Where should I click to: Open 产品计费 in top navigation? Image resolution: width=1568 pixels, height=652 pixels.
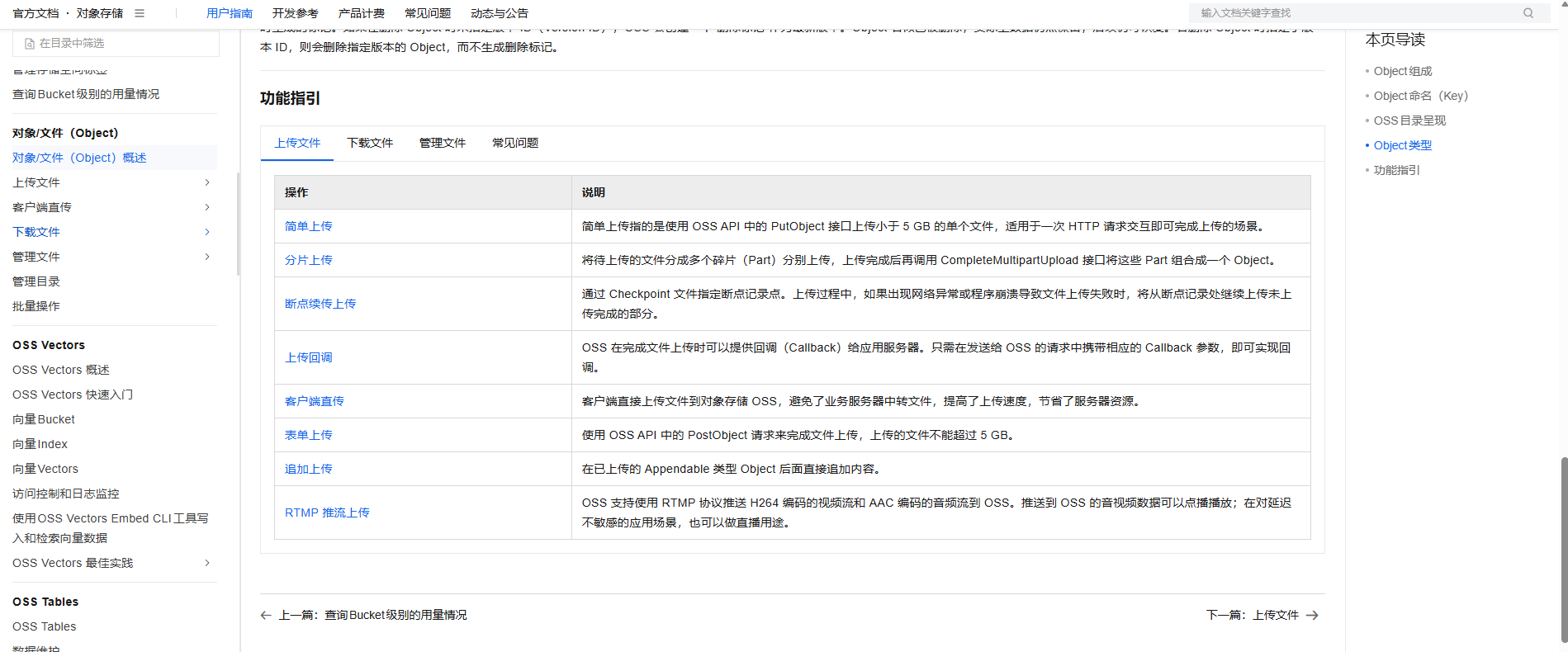pyautogui.click(x=362, y=13)
